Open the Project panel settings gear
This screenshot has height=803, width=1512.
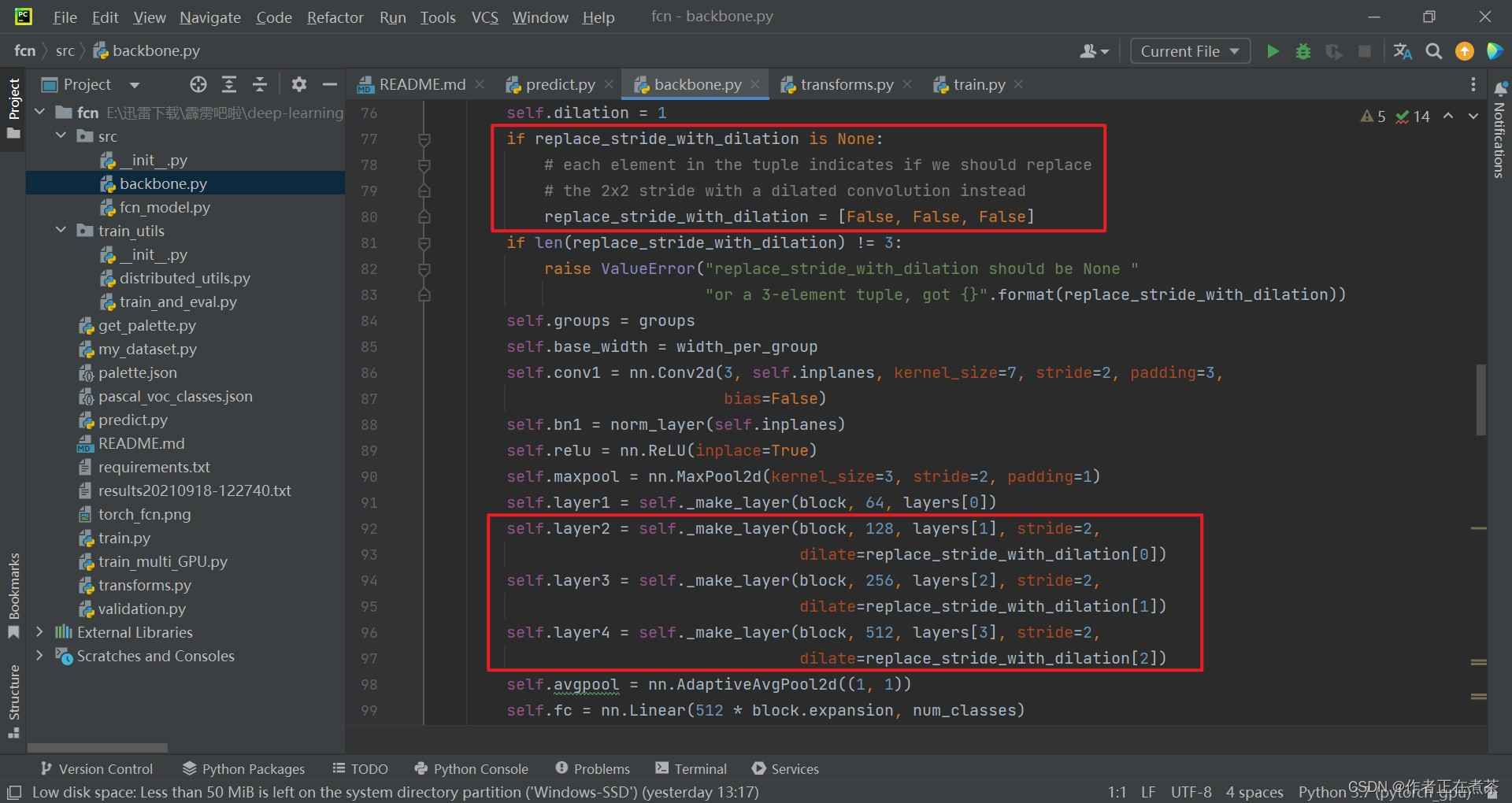[298, 84]
